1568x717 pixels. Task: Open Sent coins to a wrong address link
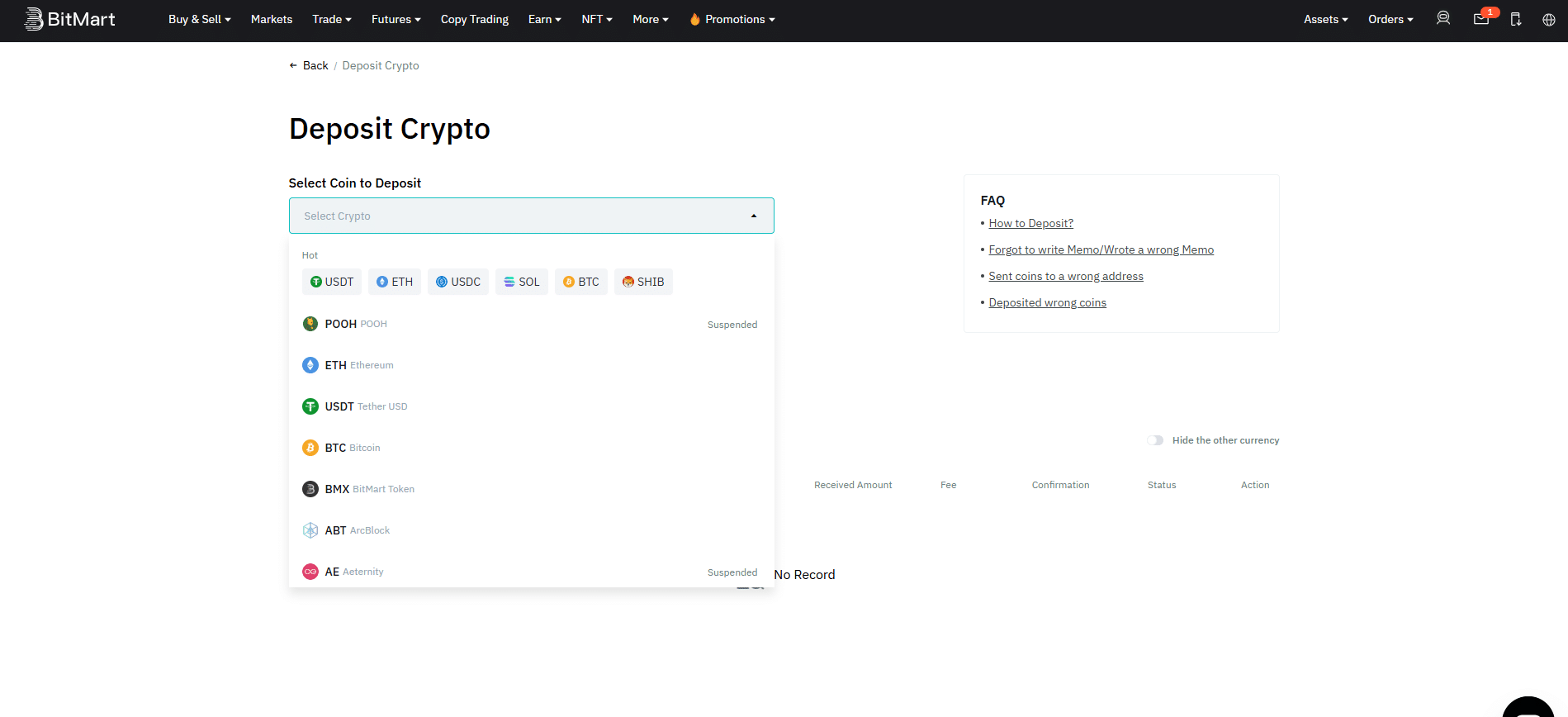[1066, 276]
